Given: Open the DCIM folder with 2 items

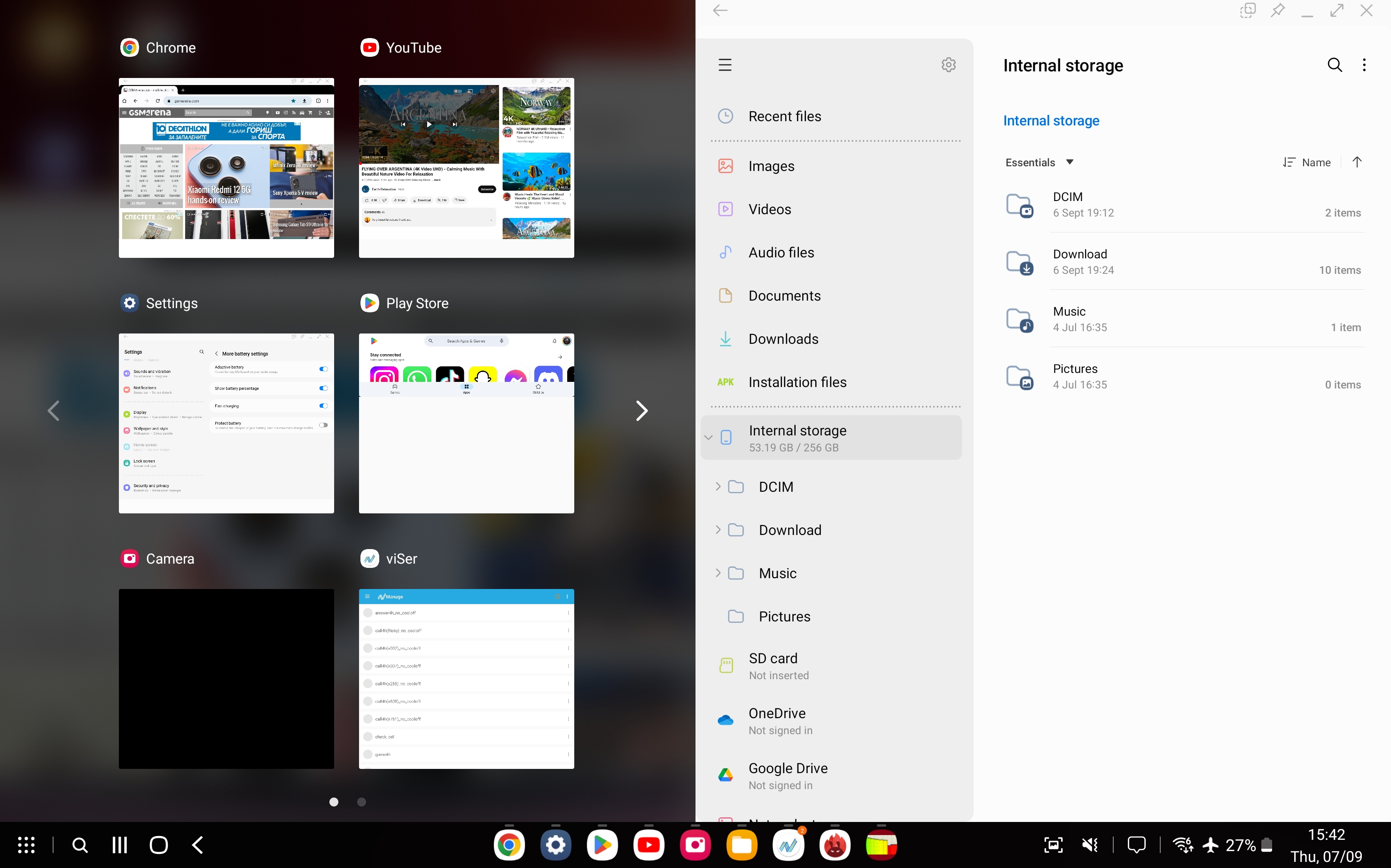Looking at the screenshot, I should (1184, 204).
